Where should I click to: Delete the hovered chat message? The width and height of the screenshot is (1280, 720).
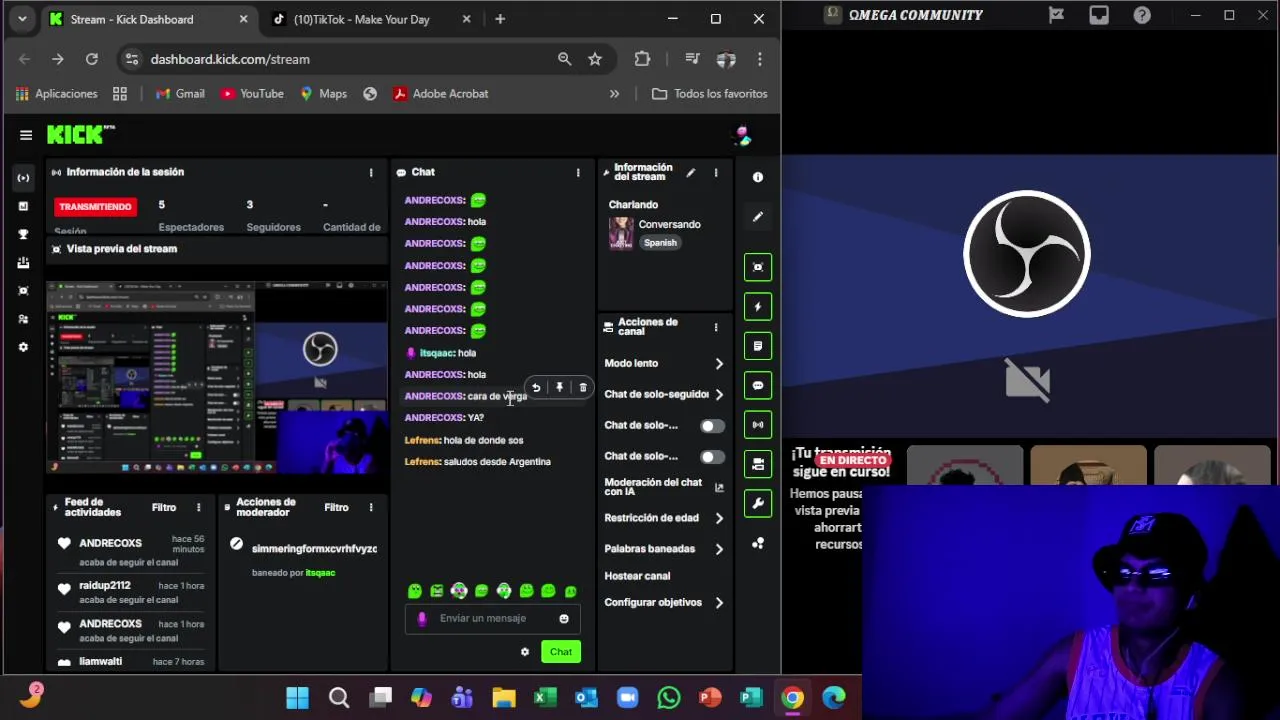coord(583,388)
